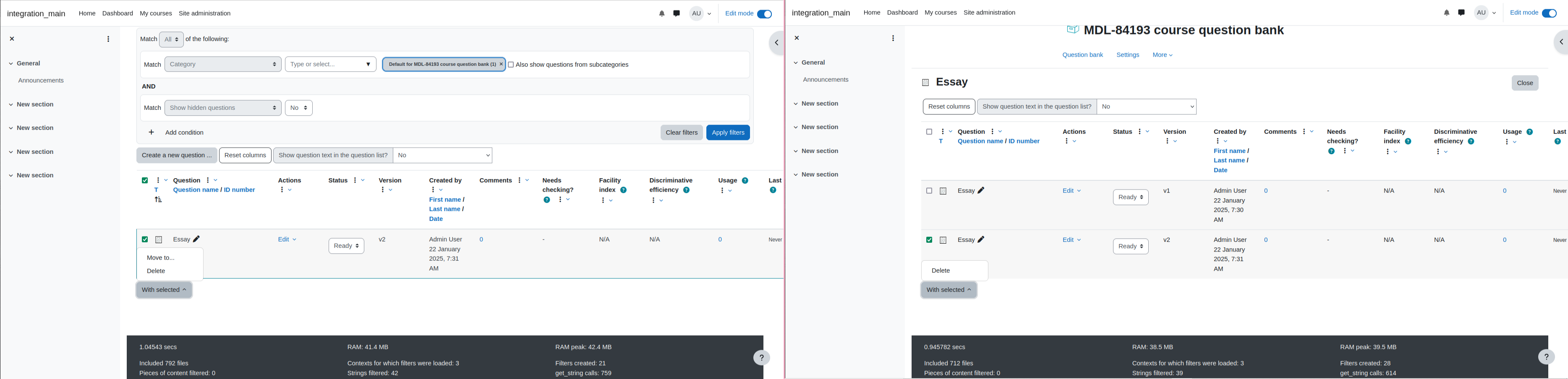
Task: Toggle Edit mode switch in right window
Action: 1549,13
